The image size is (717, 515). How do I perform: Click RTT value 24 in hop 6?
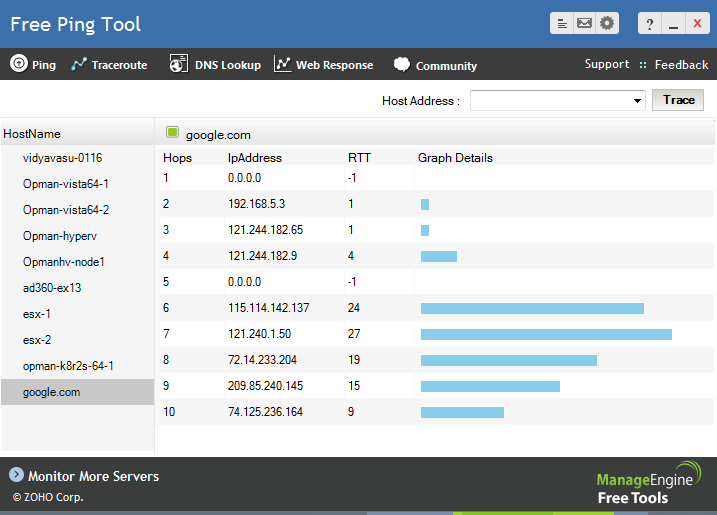pos(354,308)
